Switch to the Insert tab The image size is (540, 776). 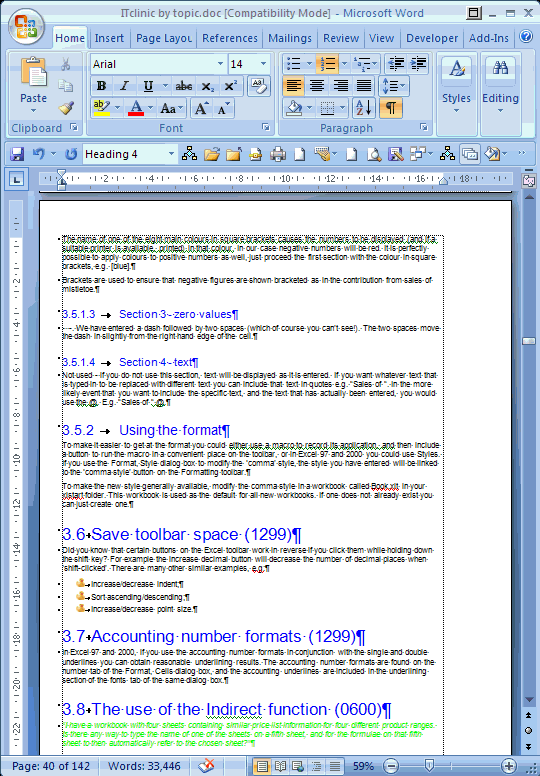pos(109,38)
